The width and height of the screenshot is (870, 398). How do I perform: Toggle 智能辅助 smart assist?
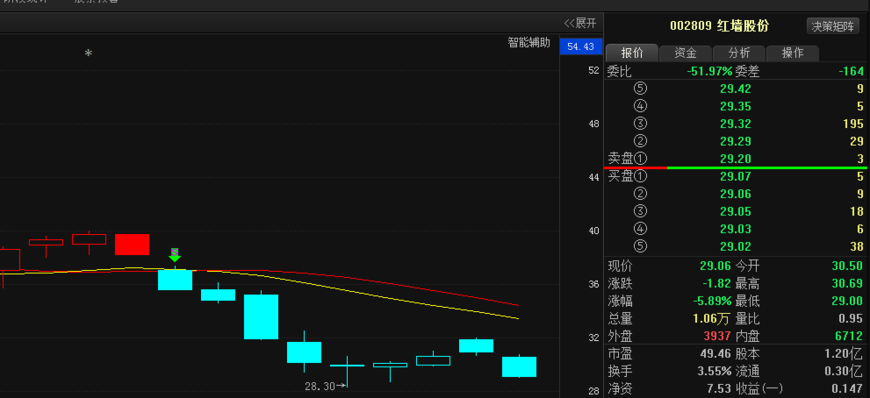tap(529, 43)
